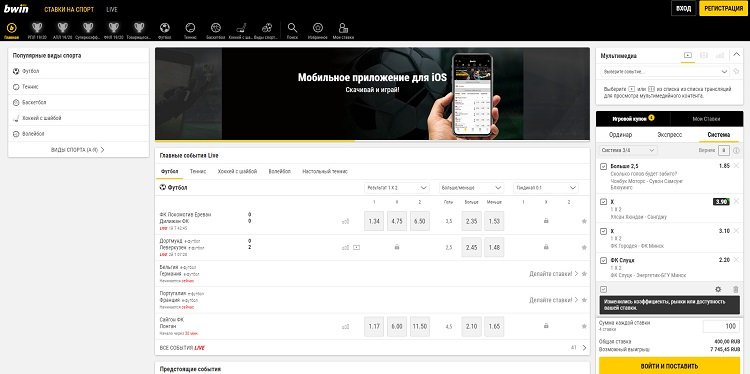750x374 pixels.
Task: Uncheck the X bet Ульсан Хёндэ checkbox
Action: (x=604, y=202)
